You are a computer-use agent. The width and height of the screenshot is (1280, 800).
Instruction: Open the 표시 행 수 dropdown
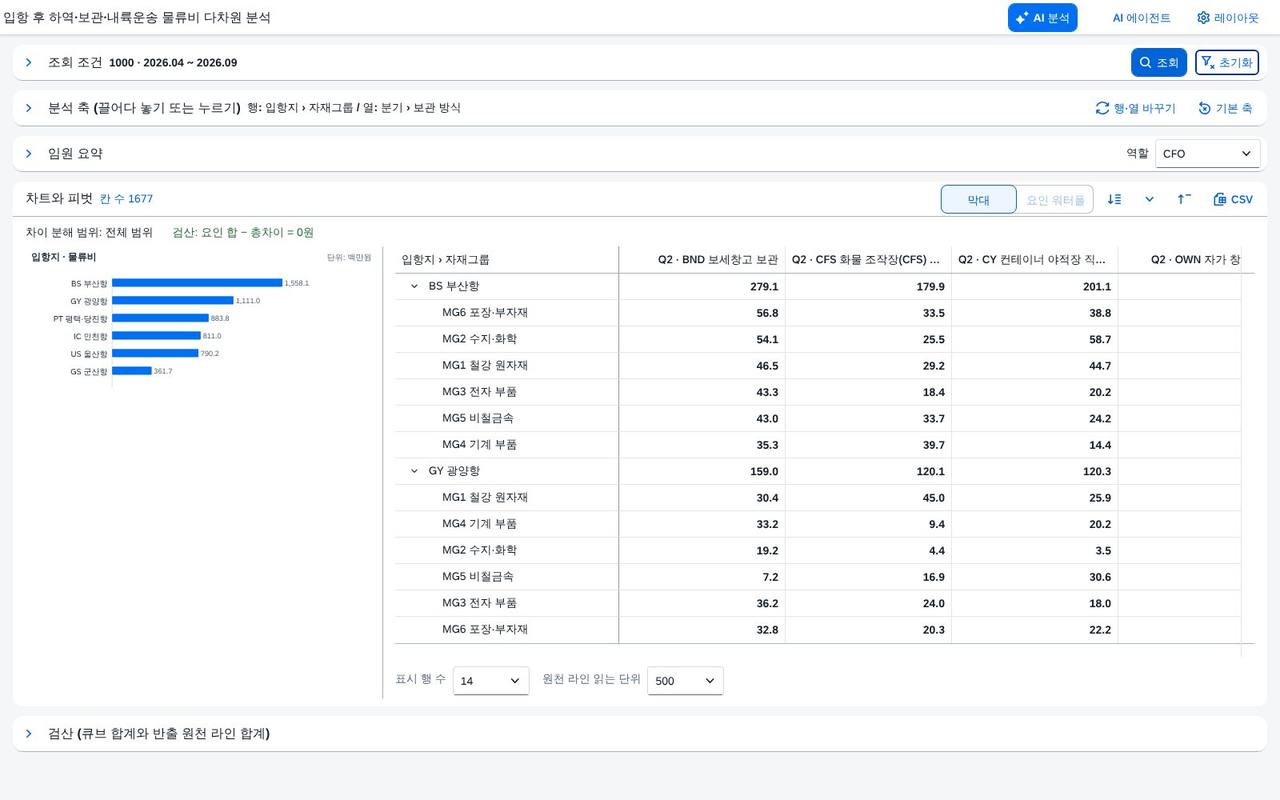491,681
